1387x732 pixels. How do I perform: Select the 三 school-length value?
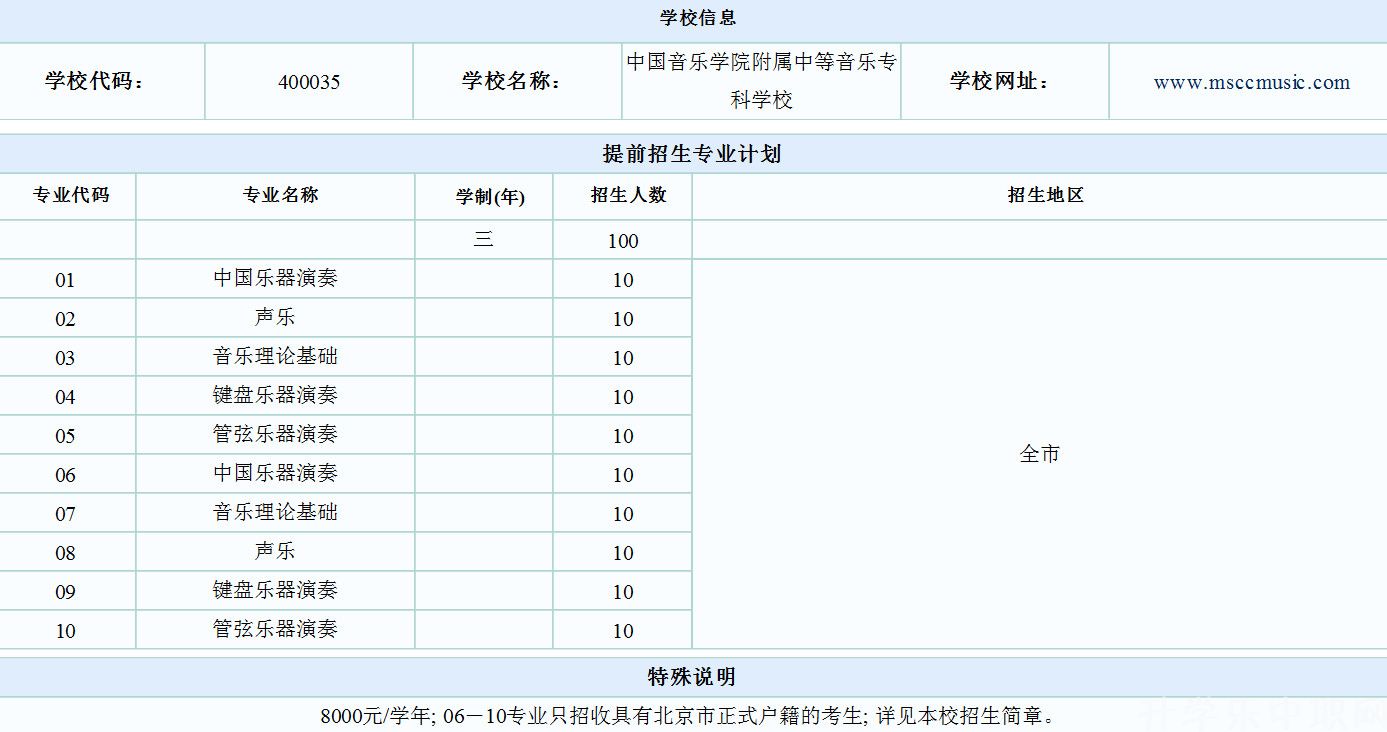click(484, 239)
